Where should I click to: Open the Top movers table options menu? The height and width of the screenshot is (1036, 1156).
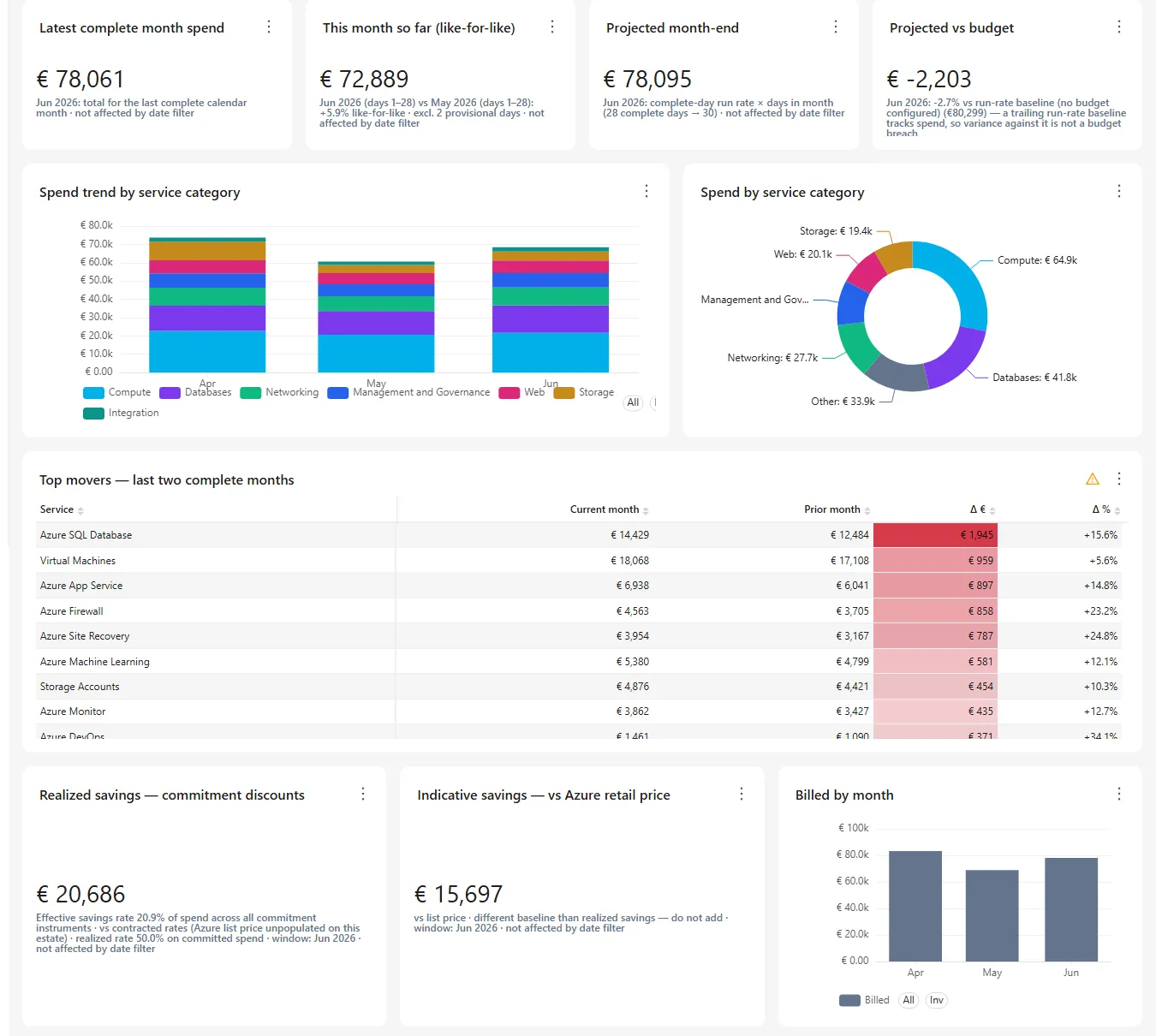[1119, 479]
